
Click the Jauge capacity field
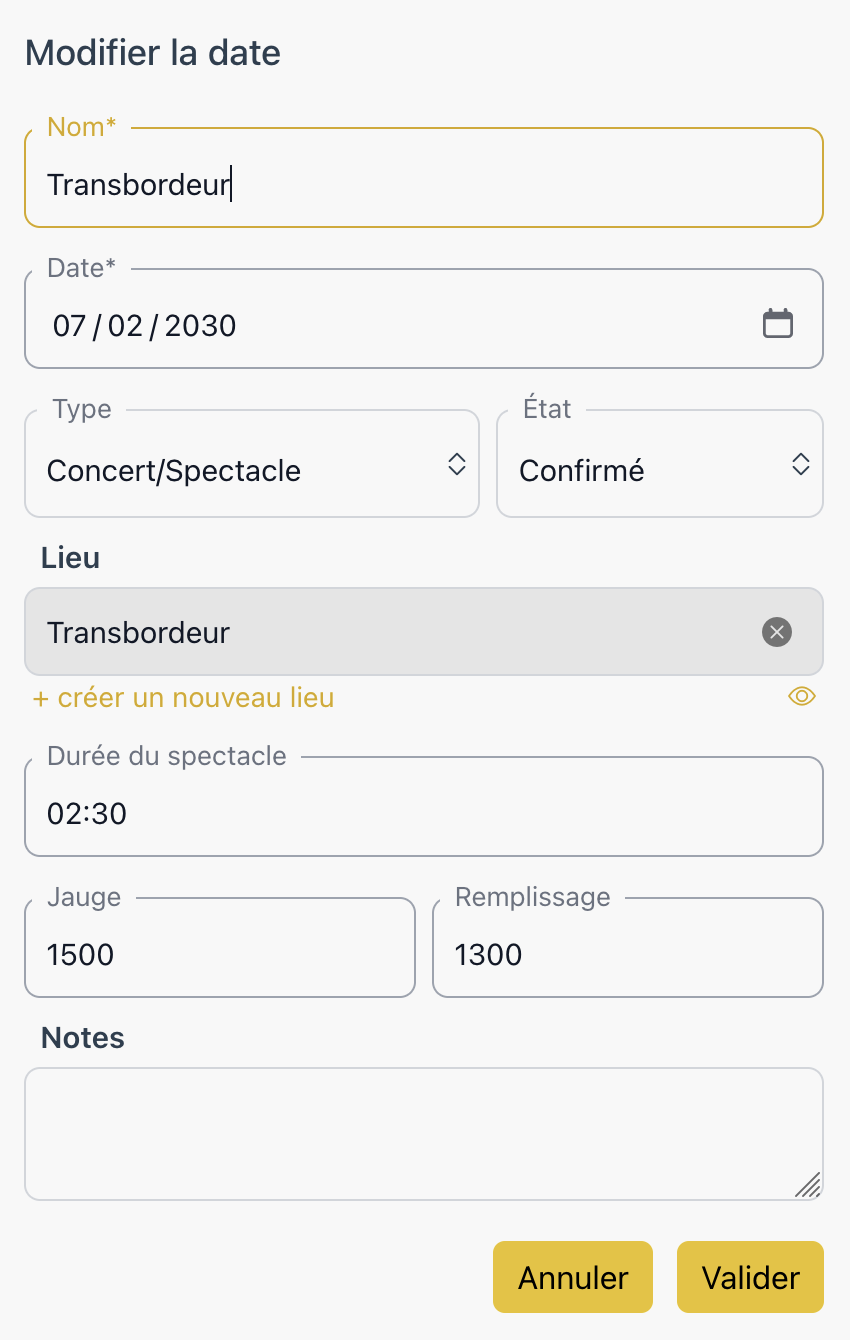pos(219,954)
